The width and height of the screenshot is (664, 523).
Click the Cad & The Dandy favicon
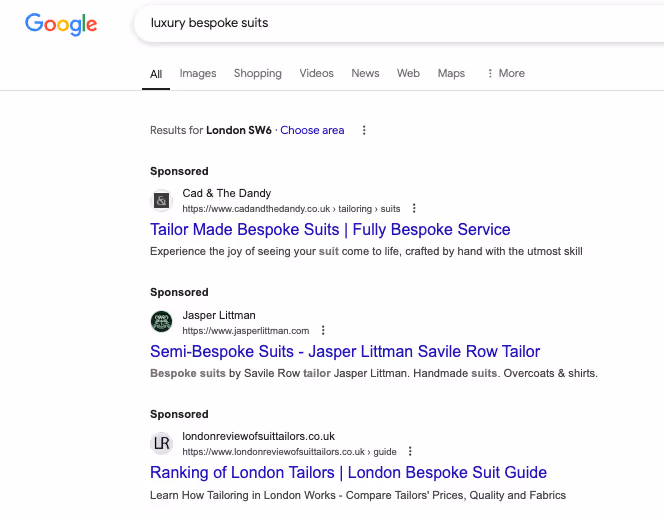(161, 200)
